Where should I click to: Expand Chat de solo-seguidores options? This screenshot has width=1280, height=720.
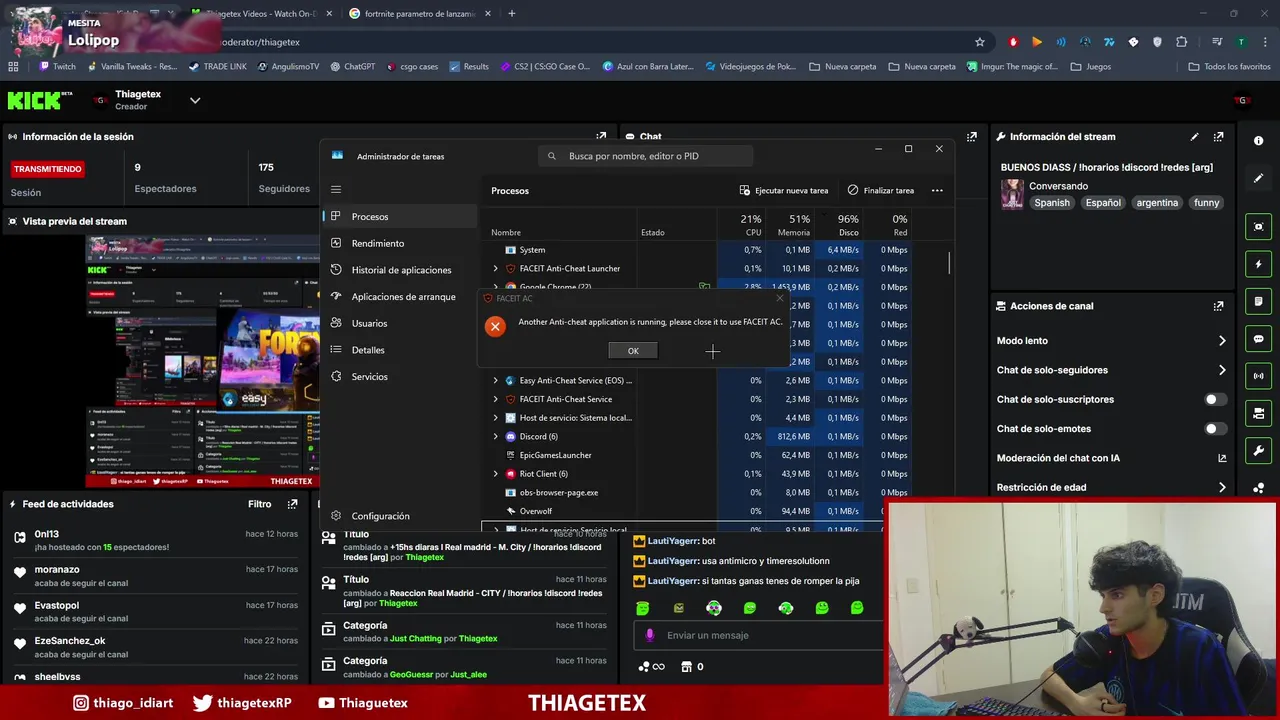(1222, 370)
